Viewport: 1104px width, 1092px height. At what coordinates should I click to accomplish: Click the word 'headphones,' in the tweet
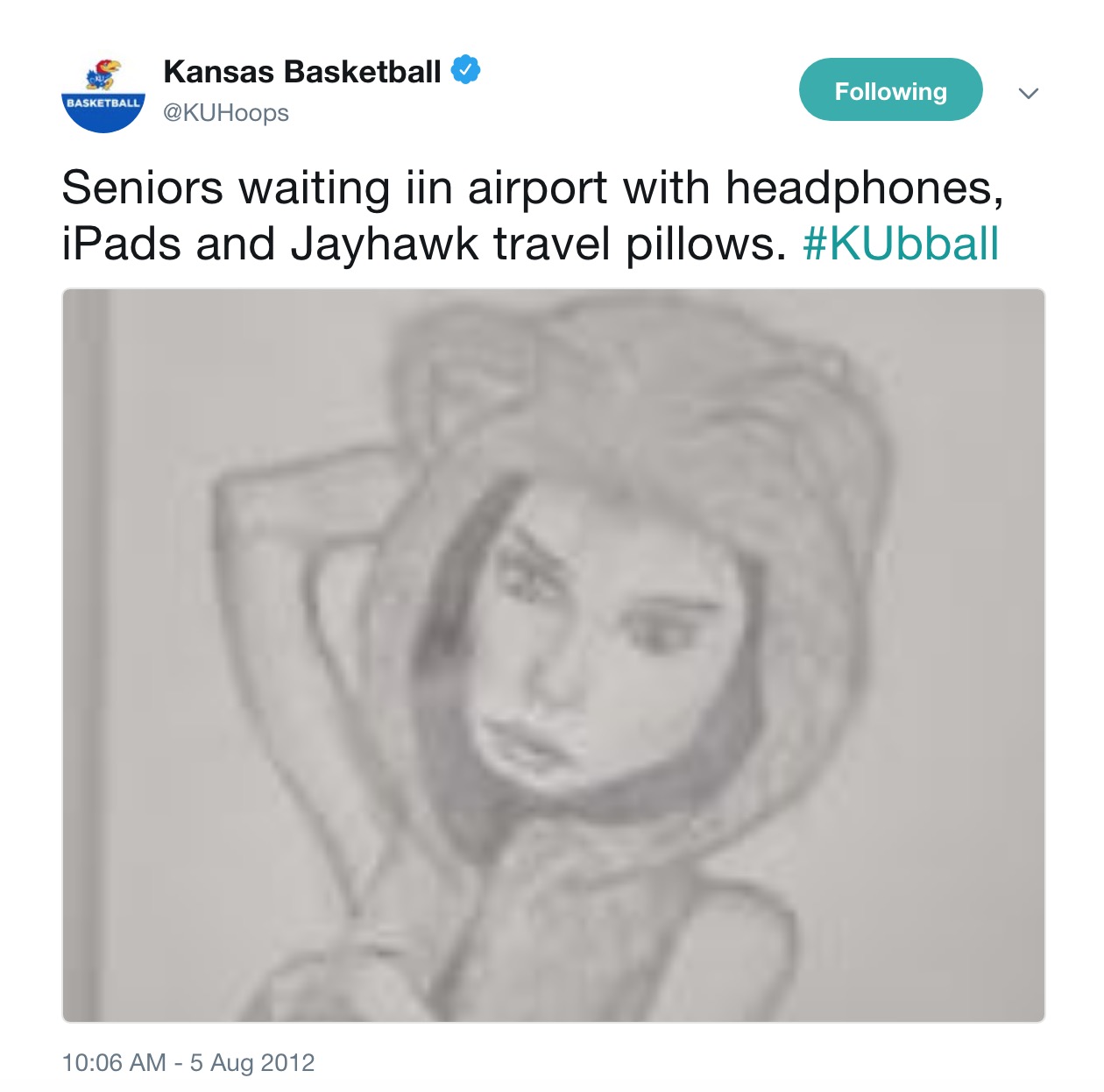click(865, 188)
